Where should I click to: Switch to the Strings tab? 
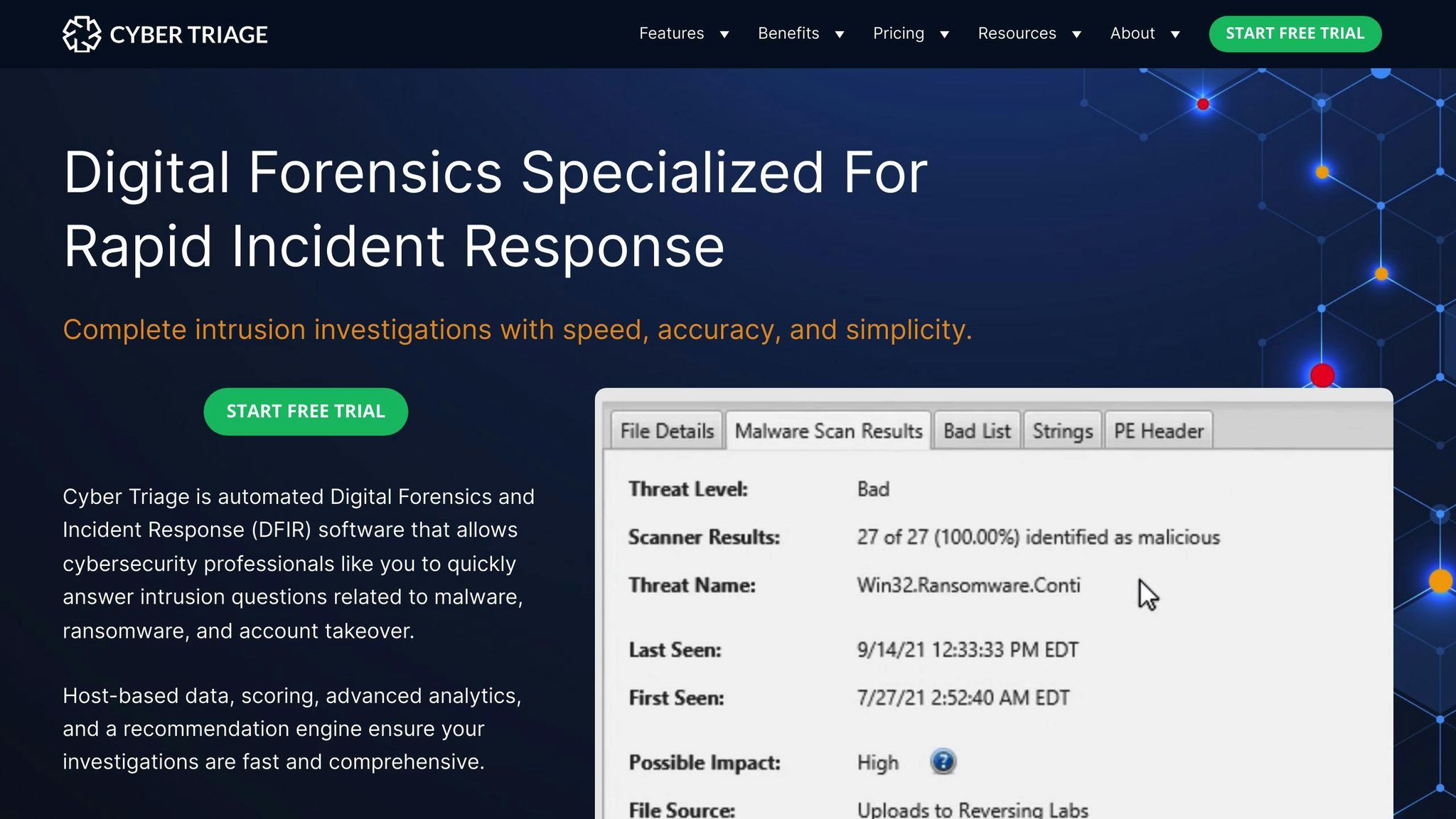tap(1062, 431)
